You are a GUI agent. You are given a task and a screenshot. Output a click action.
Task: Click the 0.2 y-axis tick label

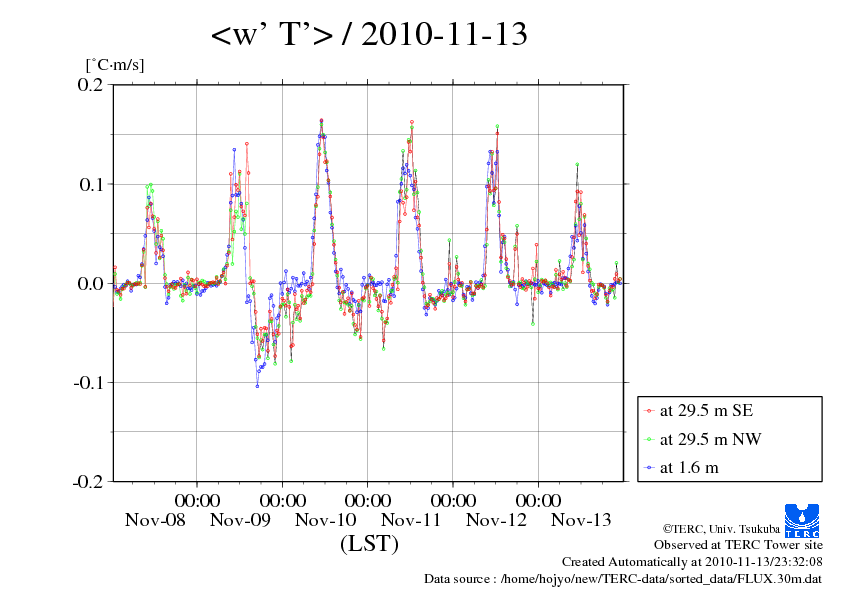coord(91,85)
